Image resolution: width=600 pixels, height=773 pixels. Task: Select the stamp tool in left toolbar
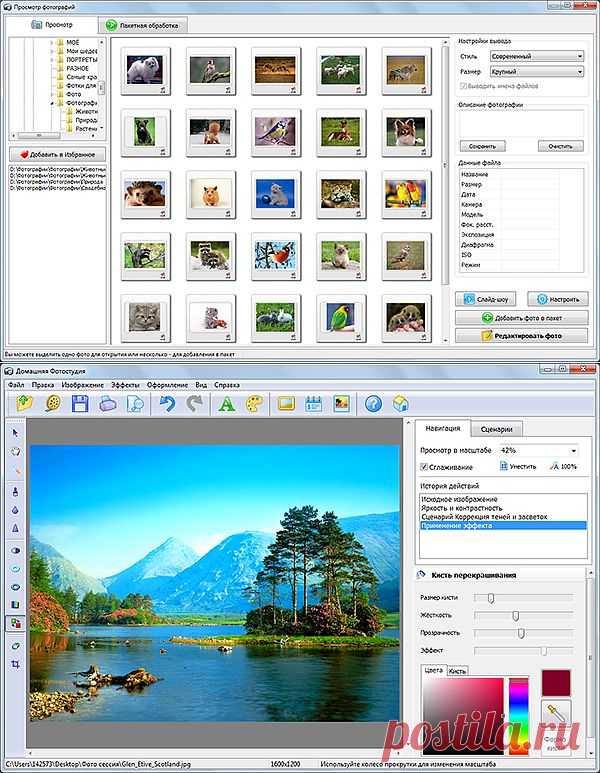(x=15, y=492)
